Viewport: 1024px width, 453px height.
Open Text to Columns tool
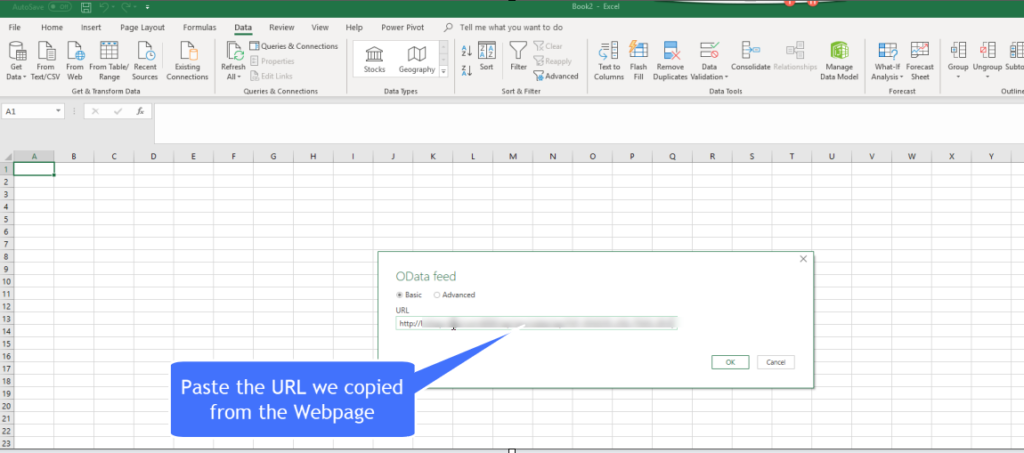point(608,52)
